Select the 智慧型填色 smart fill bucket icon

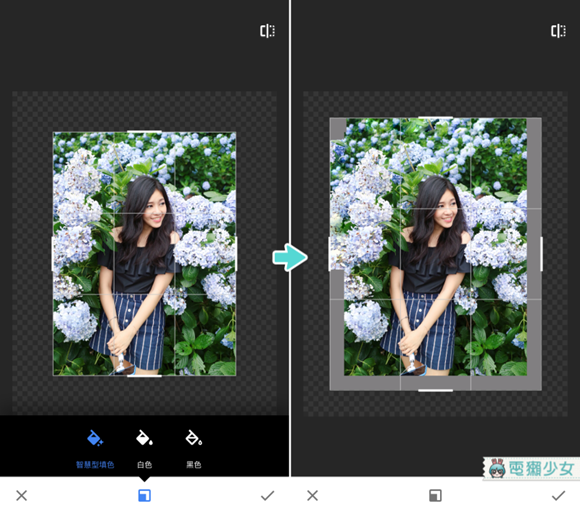[95, 438]
